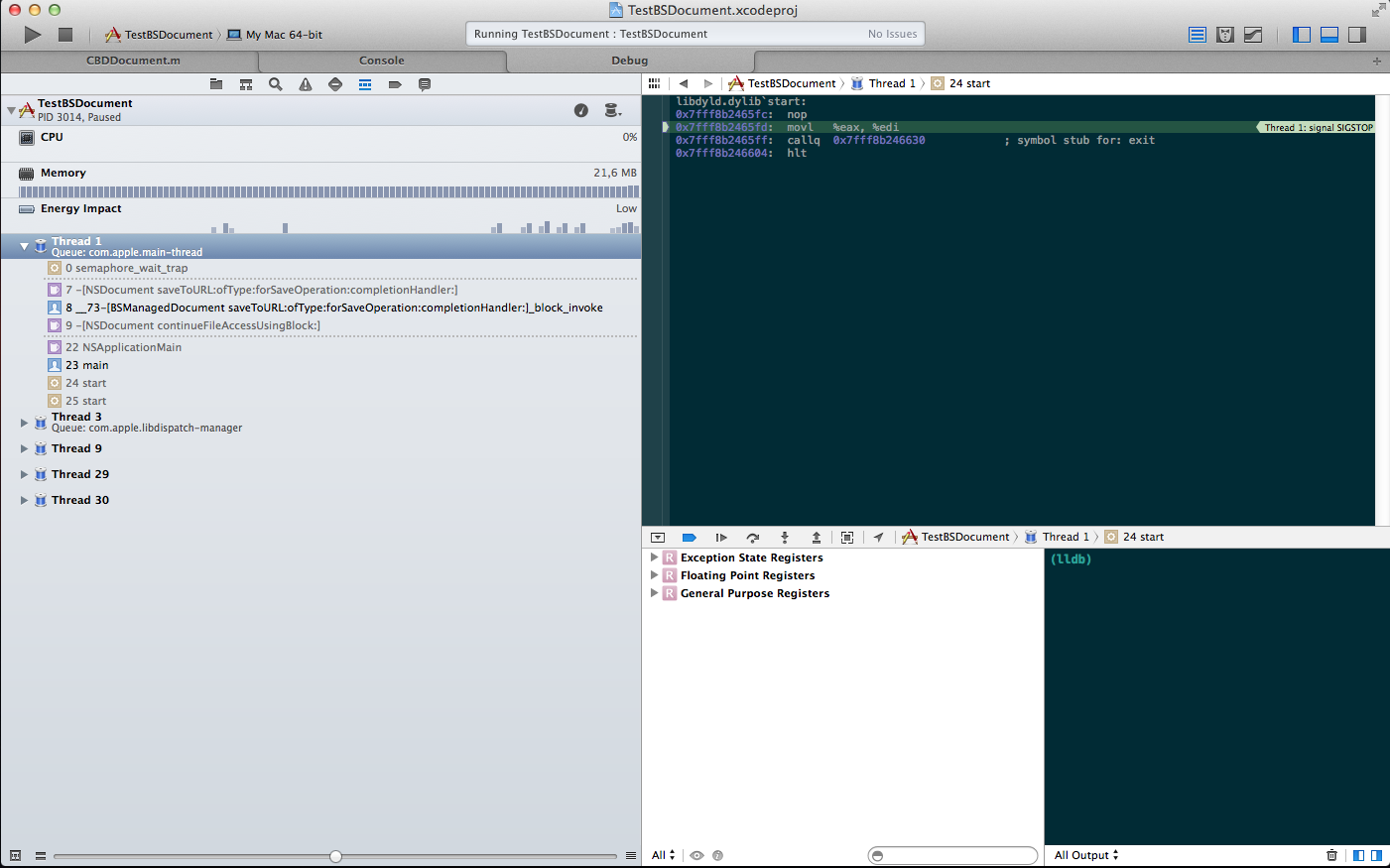Screen dimensions: 1390x868
Task: Select the Standard editor button
Action: tap(1198, 35)
